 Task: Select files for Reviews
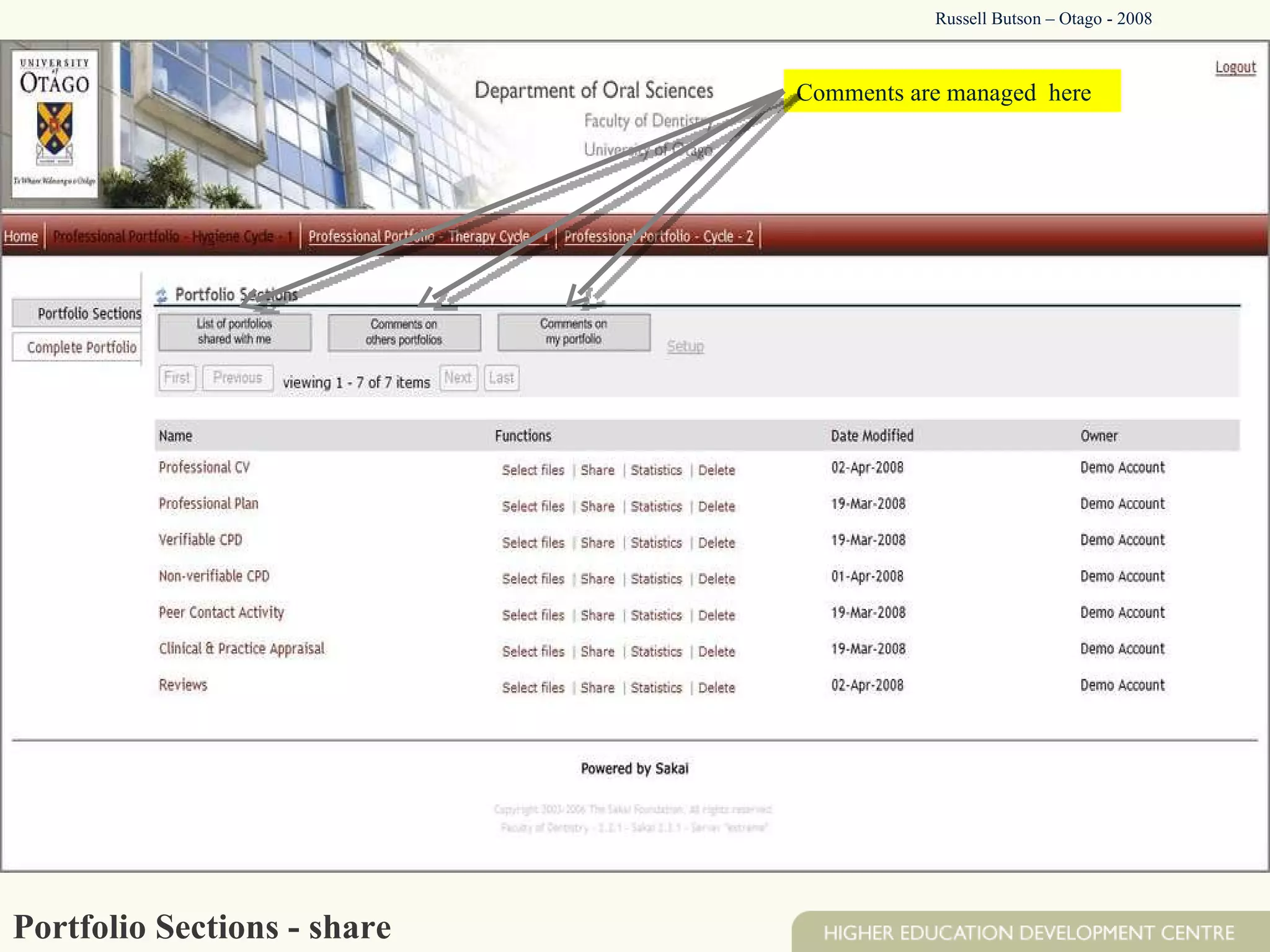click(x=533, y=687)
